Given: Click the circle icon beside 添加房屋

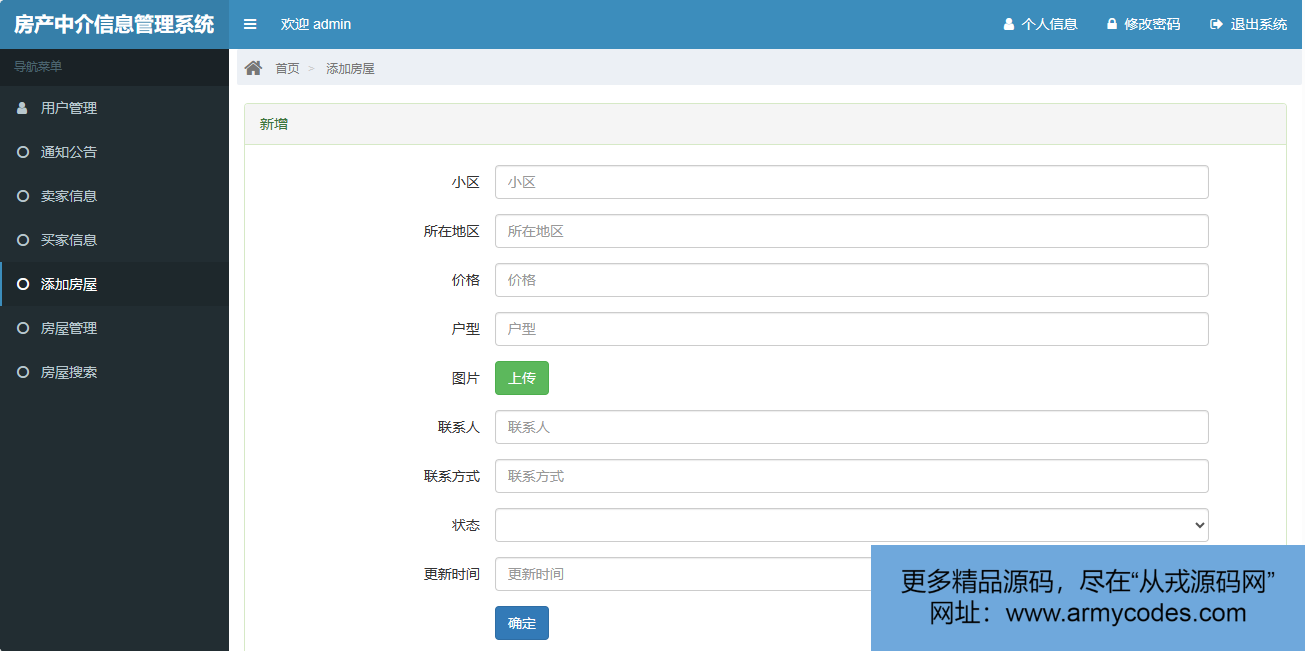Looking at the screenshot, I should [x=23, y=284].
